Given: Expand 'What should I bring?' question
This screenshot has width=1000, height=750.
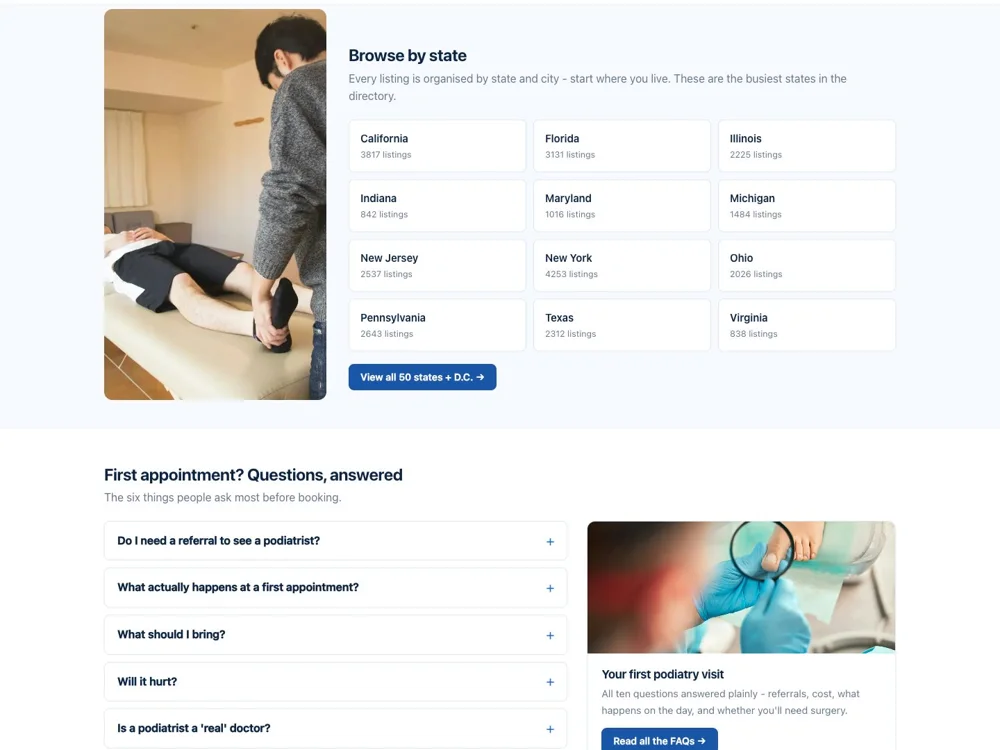Looking at the screenshot, I should 335,635.
